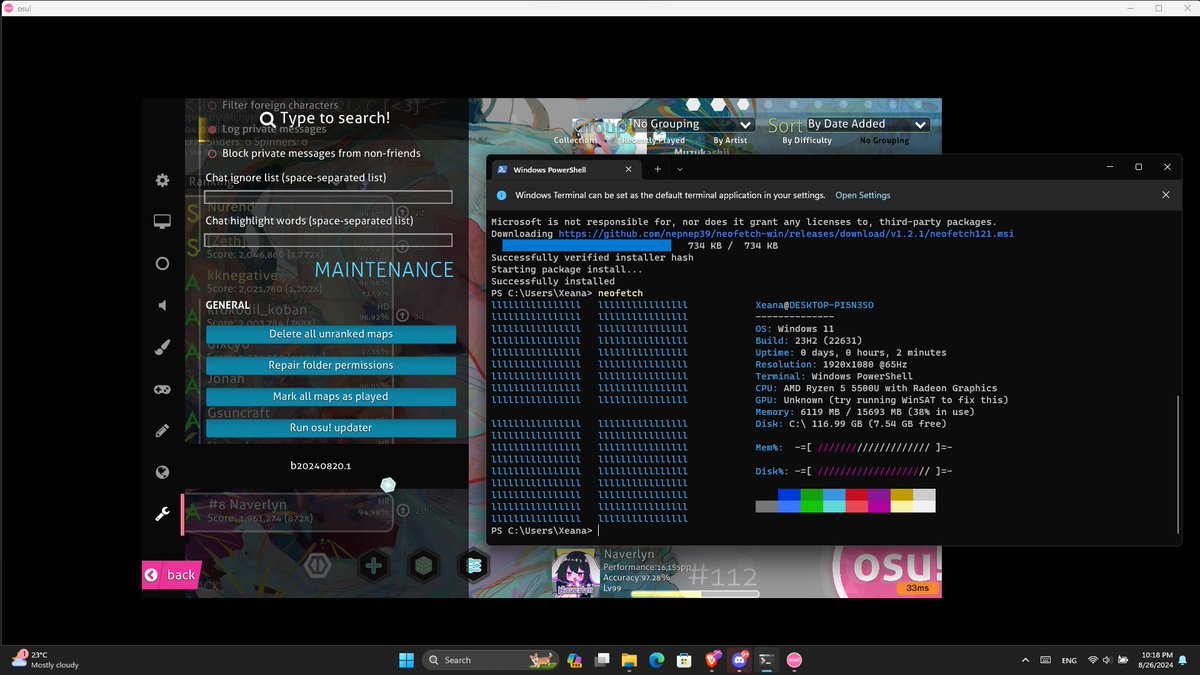Click the osu! beatmap options icon
Viewport: 1200px width, 675px height.
tap(473, 566)
